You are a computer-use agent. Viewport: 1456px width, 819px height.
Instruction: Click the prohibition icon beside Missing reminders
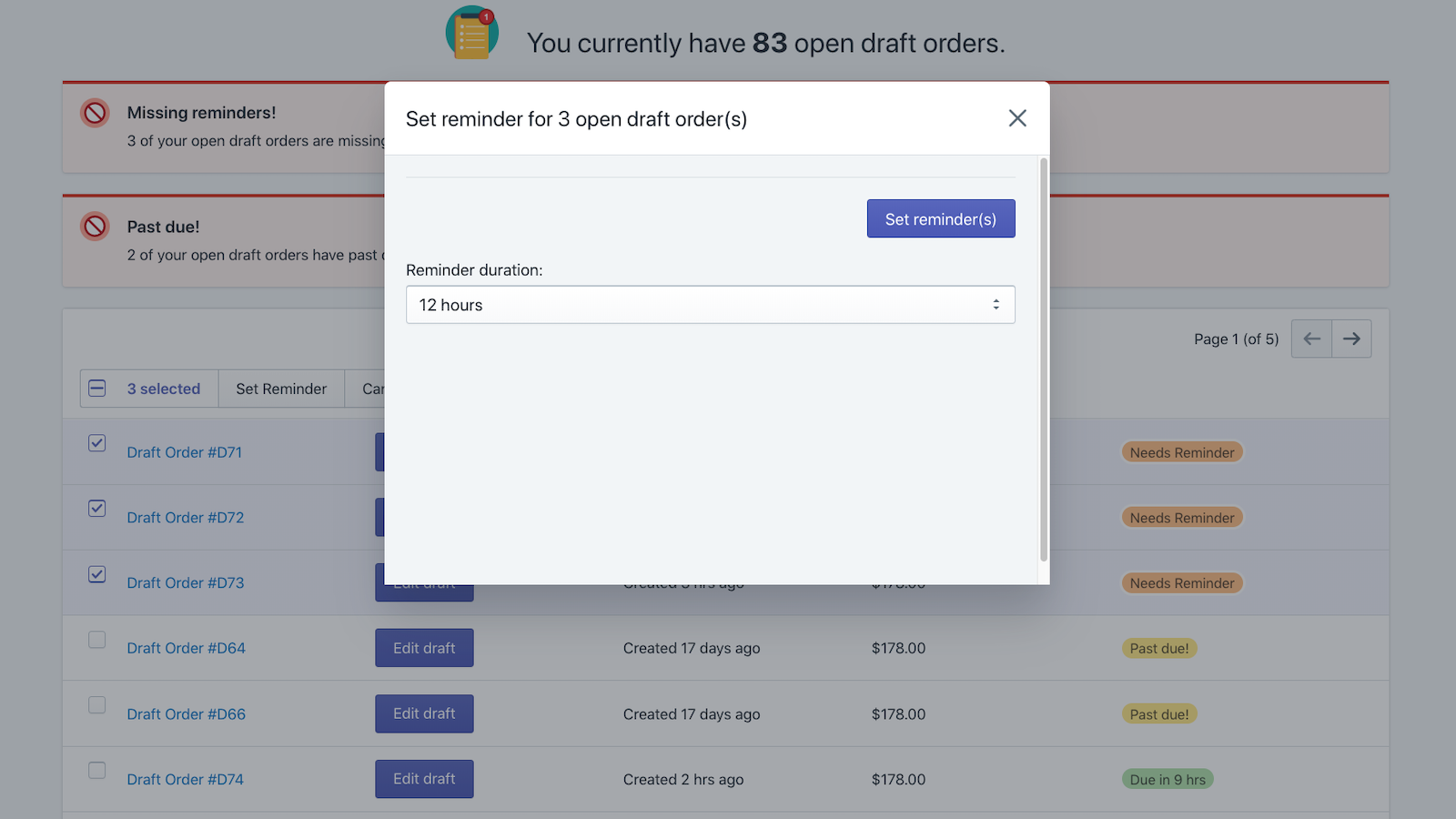point(95,113)
